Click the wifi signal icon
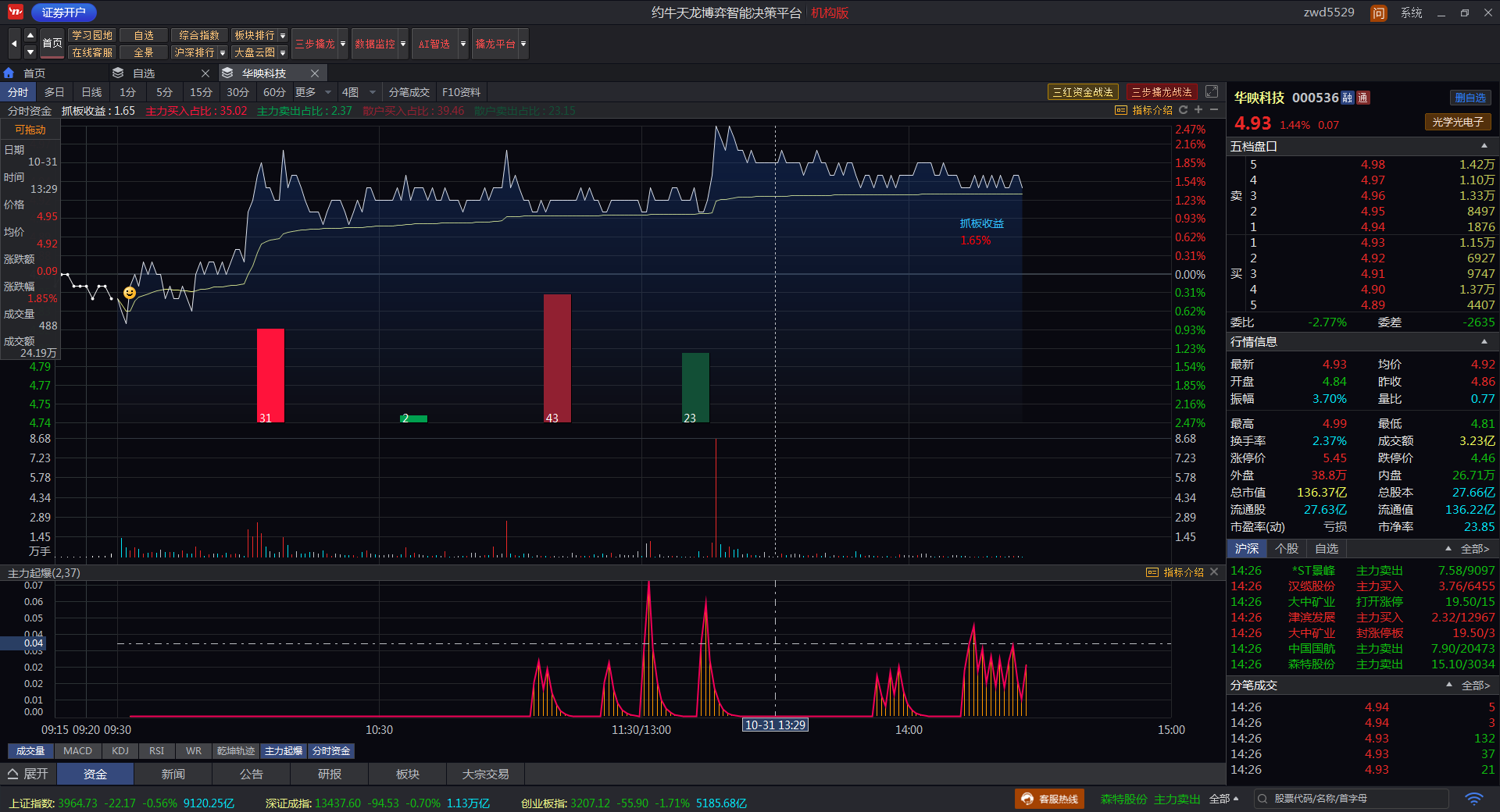Image resolution: width=1500 pixels, height=812 pixels. [1474, 799]
